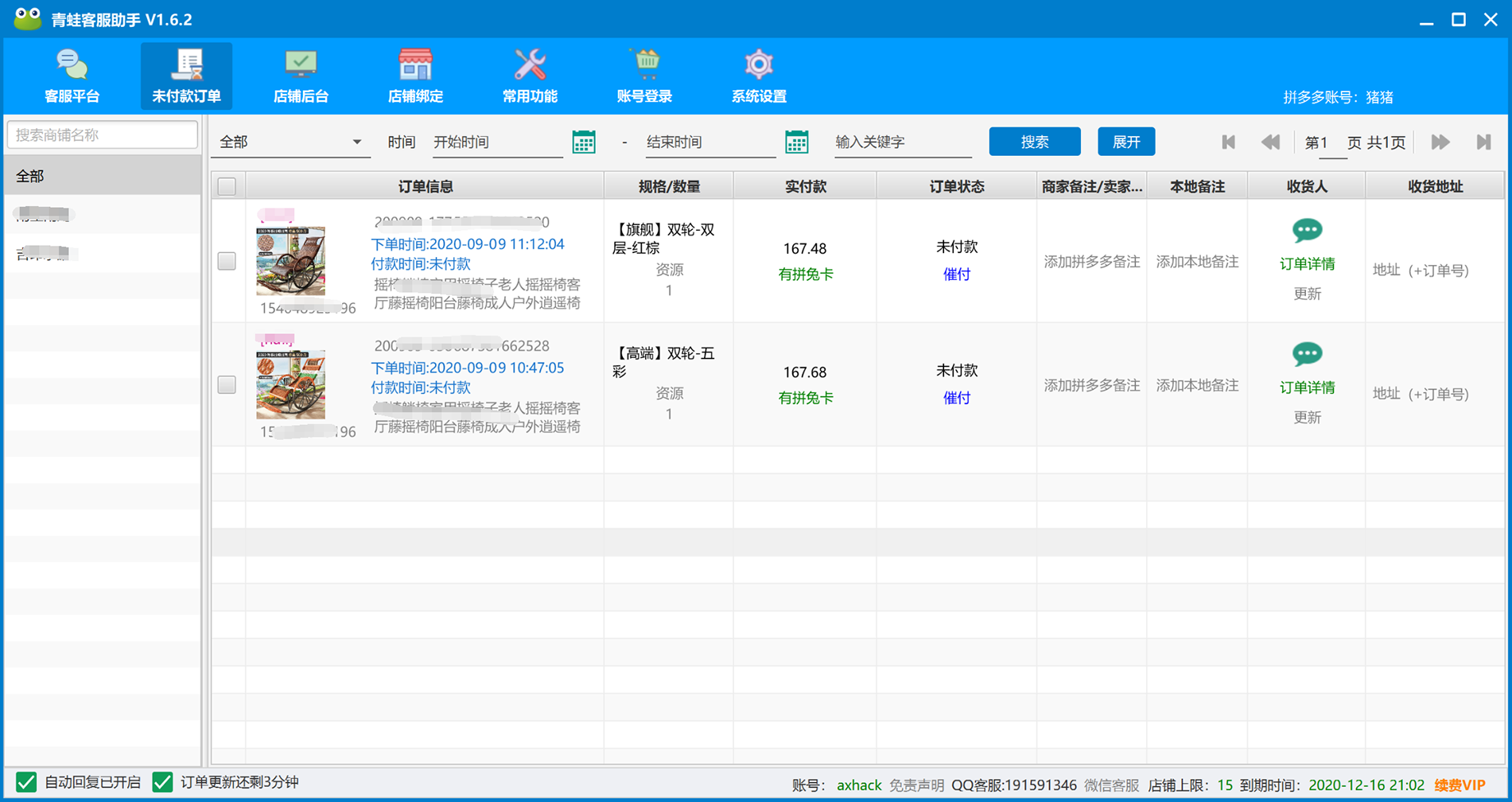1512x802 pixels.
Task: Switch to the 未付款订单 tab
Action: click(x=186, y=76)
